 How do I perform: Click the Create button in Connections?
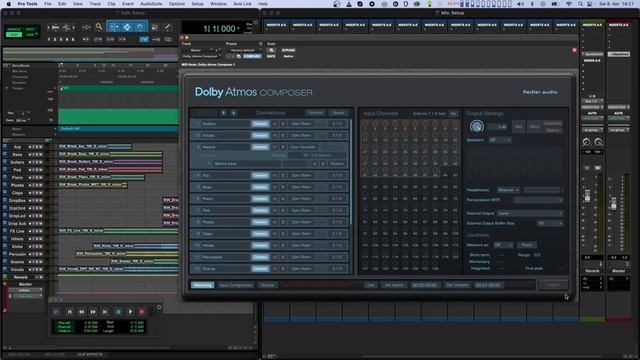pos(338,113)
